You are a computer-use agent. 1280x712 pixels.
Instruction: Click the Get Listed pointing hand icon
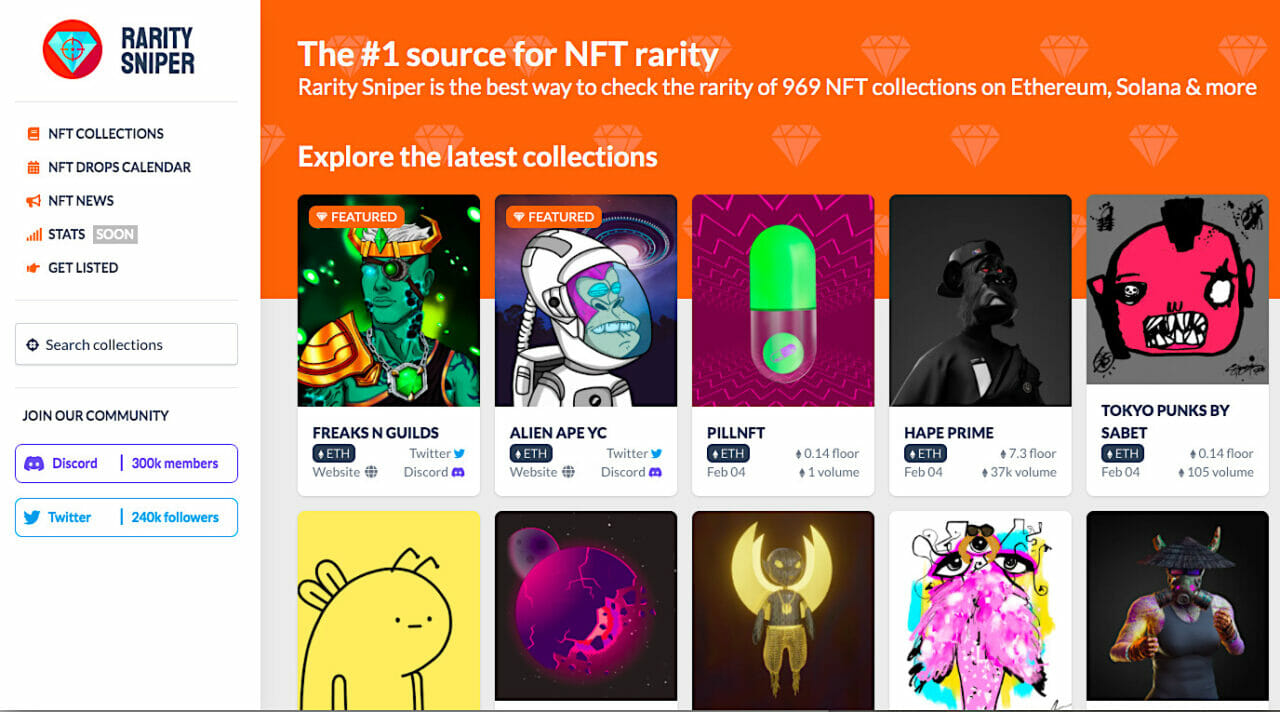[x=34, y=268]
